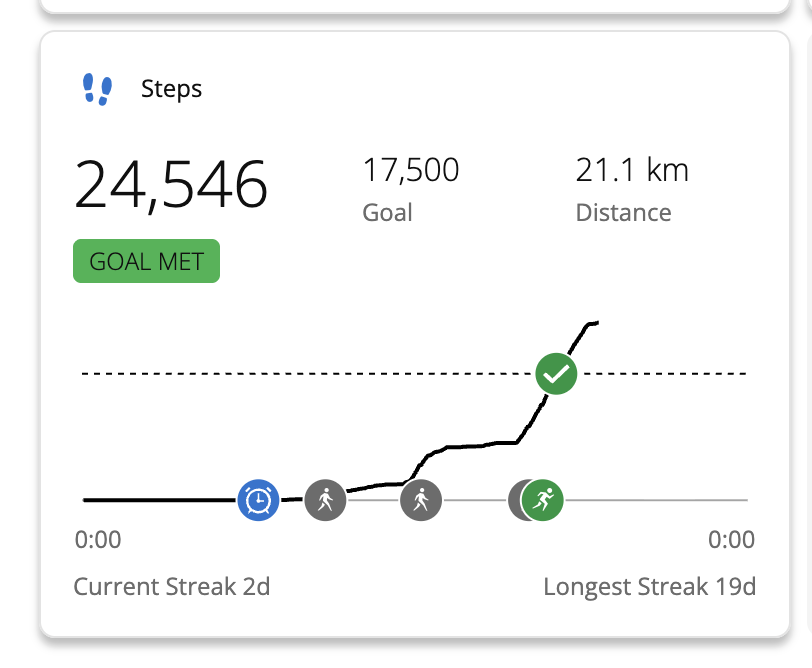812x668 pixels.
Task: Click the end of the steps curve
Action: tap(595, 323)
